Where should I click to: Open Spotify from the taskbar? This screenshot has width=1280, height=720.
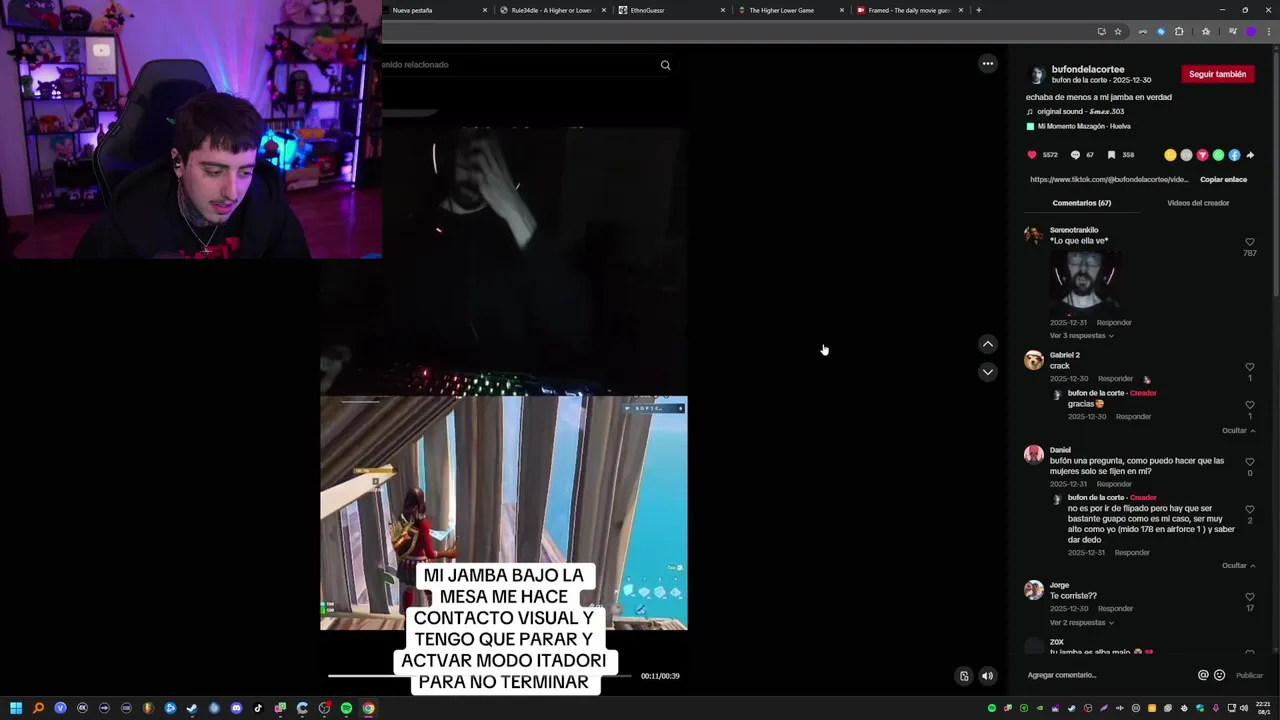346,708
